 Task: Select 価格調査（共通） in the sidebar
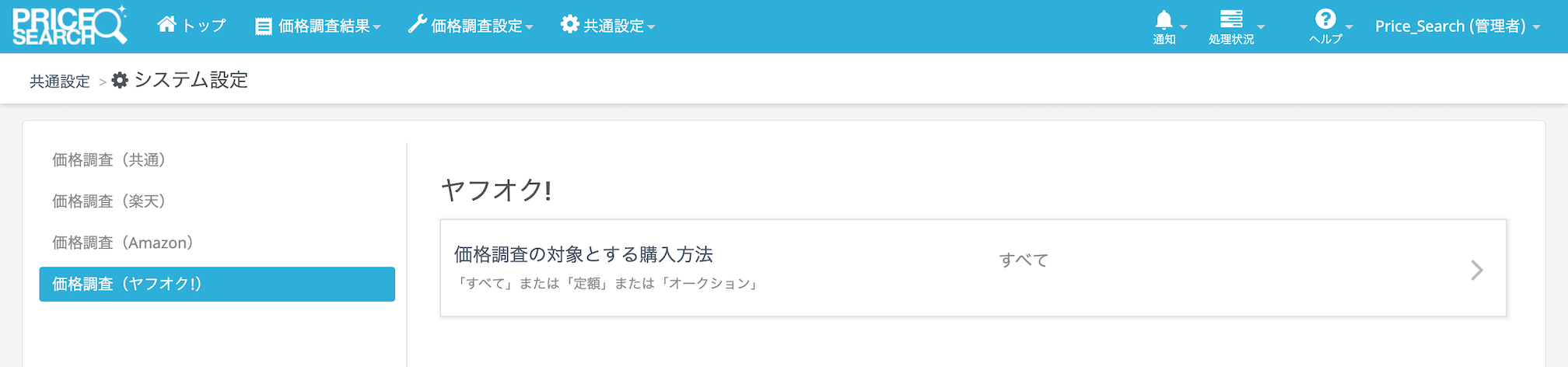pos(109,160)
